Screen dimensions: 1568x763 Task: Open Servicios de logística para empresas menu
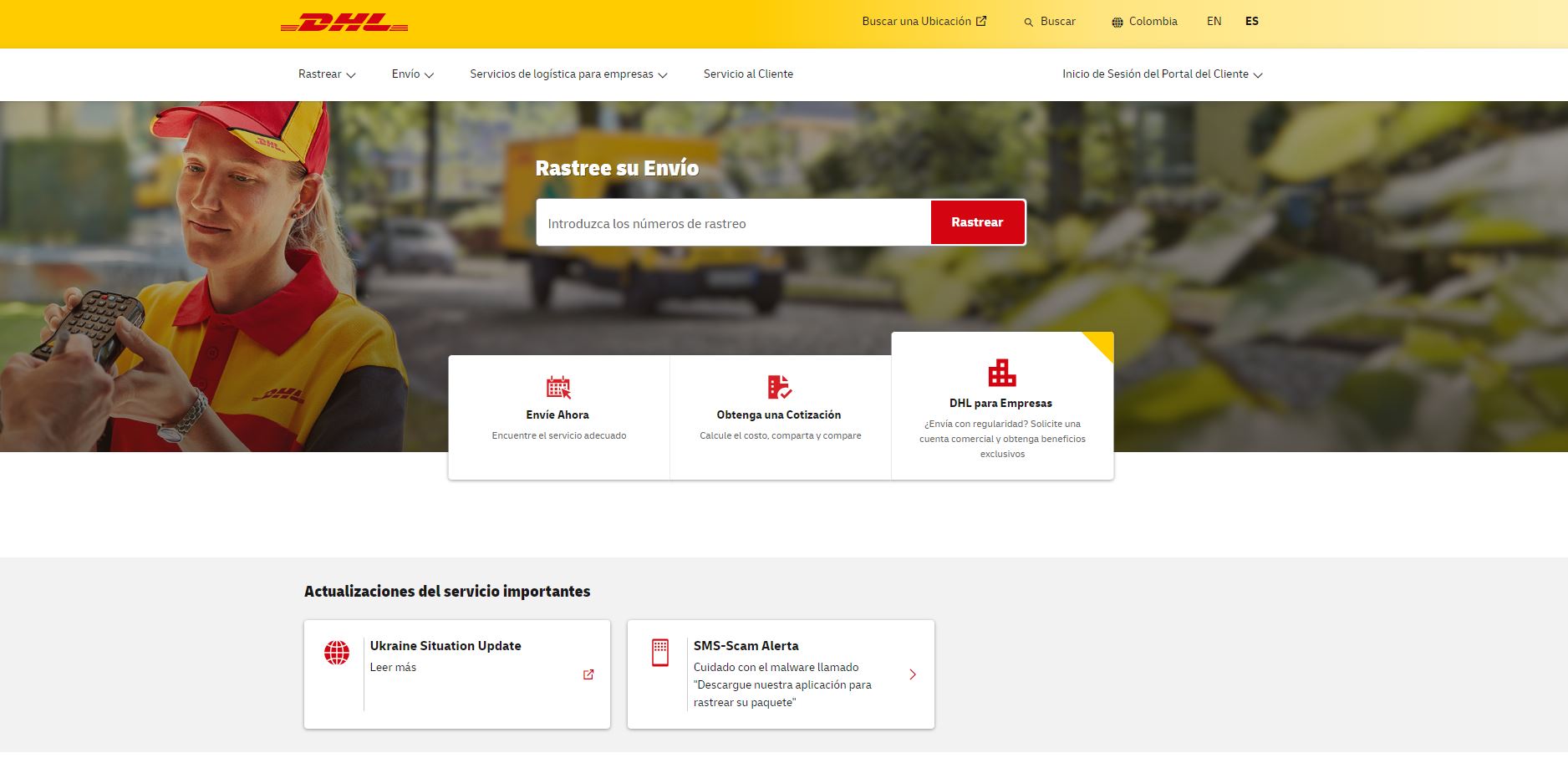(568, 74)
